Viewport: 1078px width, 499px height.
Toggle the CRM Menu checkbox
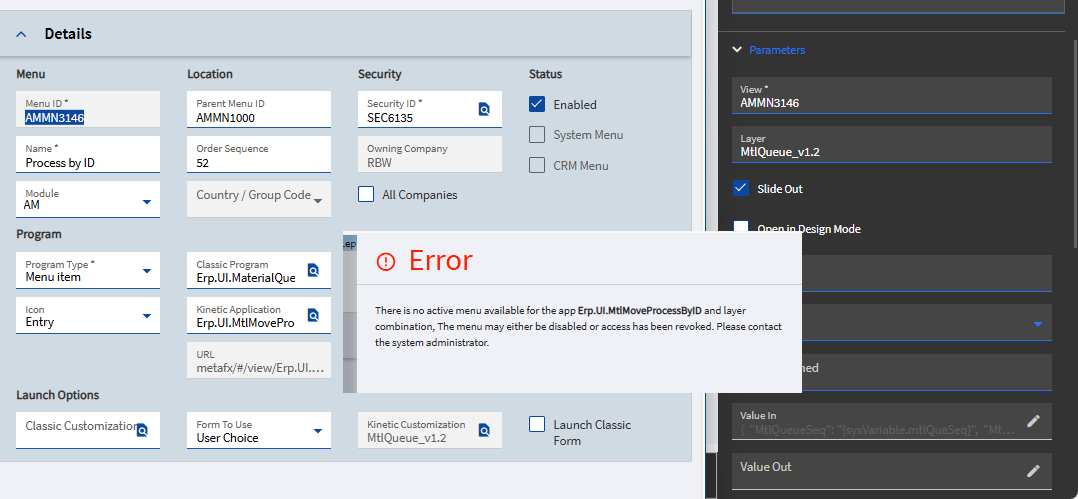coord(537,165)
